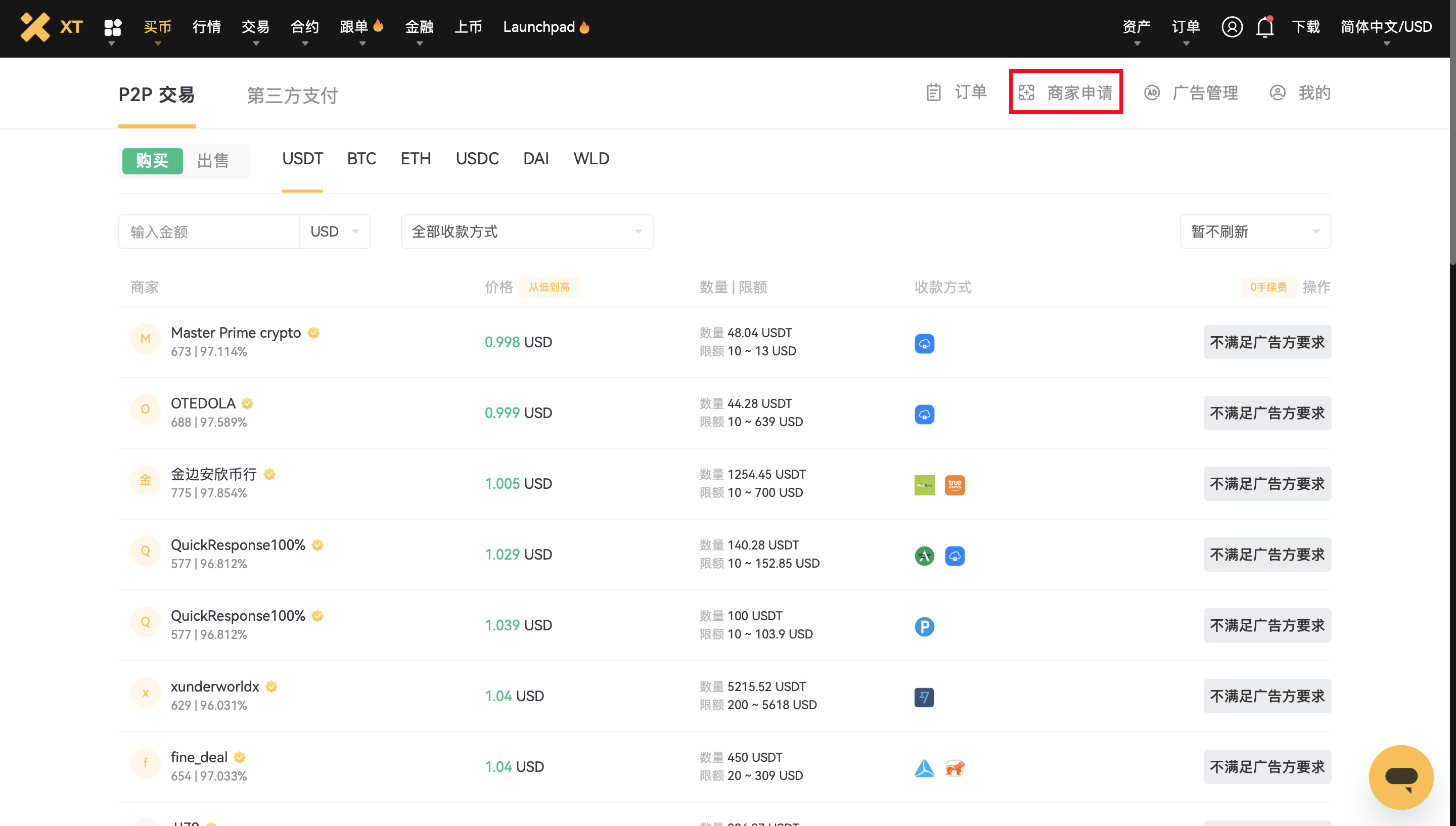
Task: Open the apps grid menu icon
Action: pos(112,27)
